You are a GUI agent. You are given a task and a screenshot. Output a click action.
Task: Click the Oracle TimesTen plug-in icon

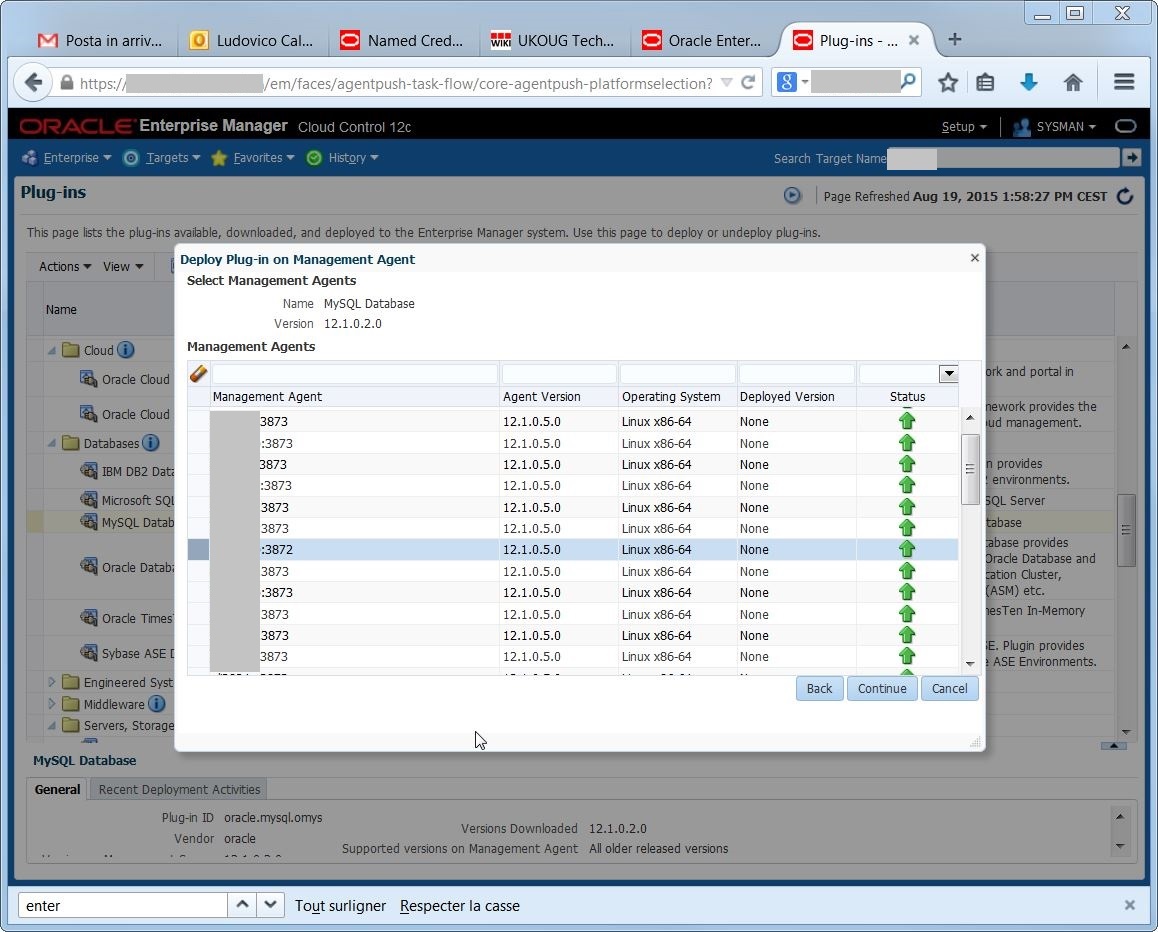pos(89,617)
